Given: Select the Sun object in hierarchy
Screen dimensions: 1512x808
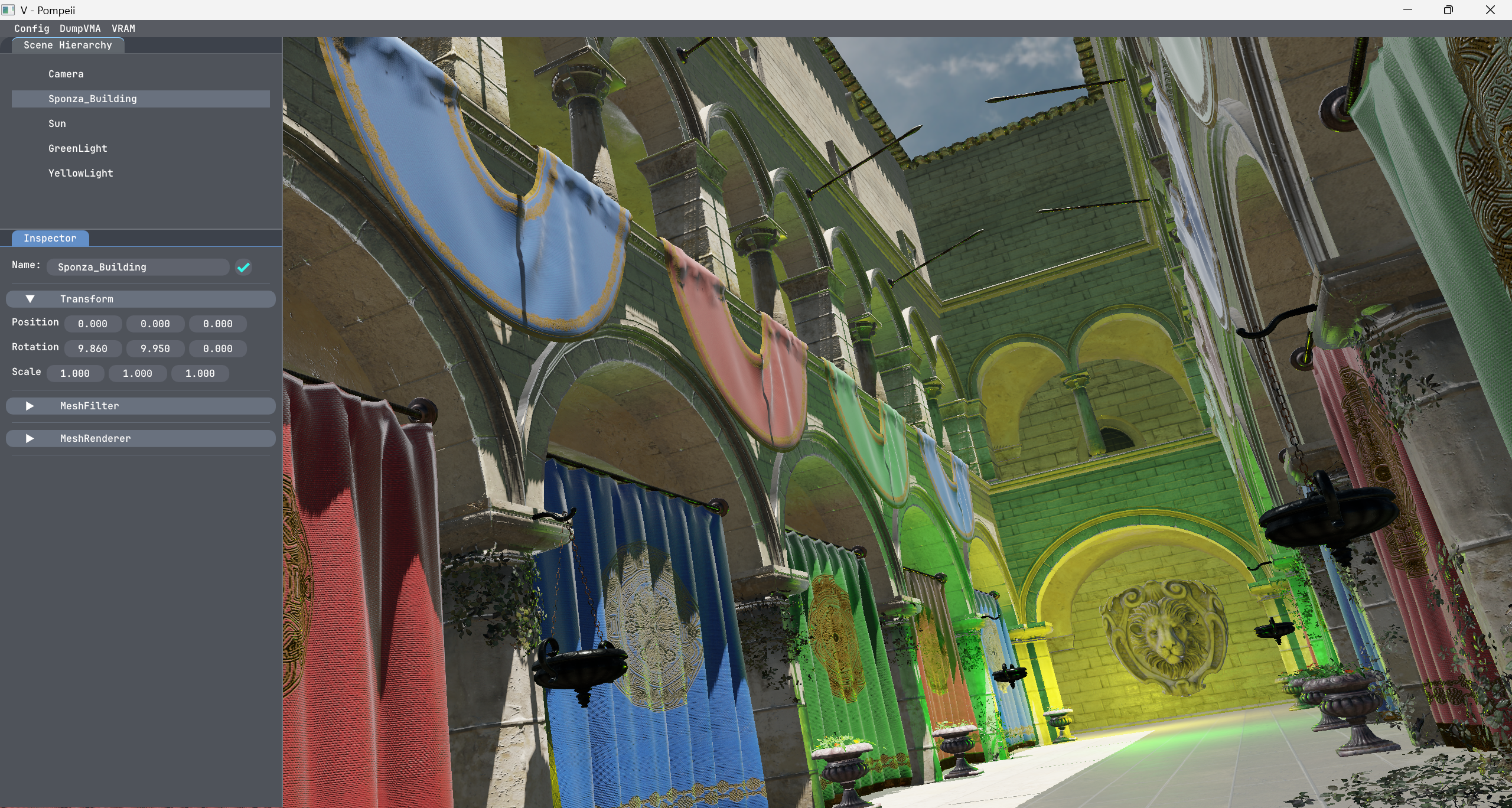Looking at the screenshot, I should 57,124.
